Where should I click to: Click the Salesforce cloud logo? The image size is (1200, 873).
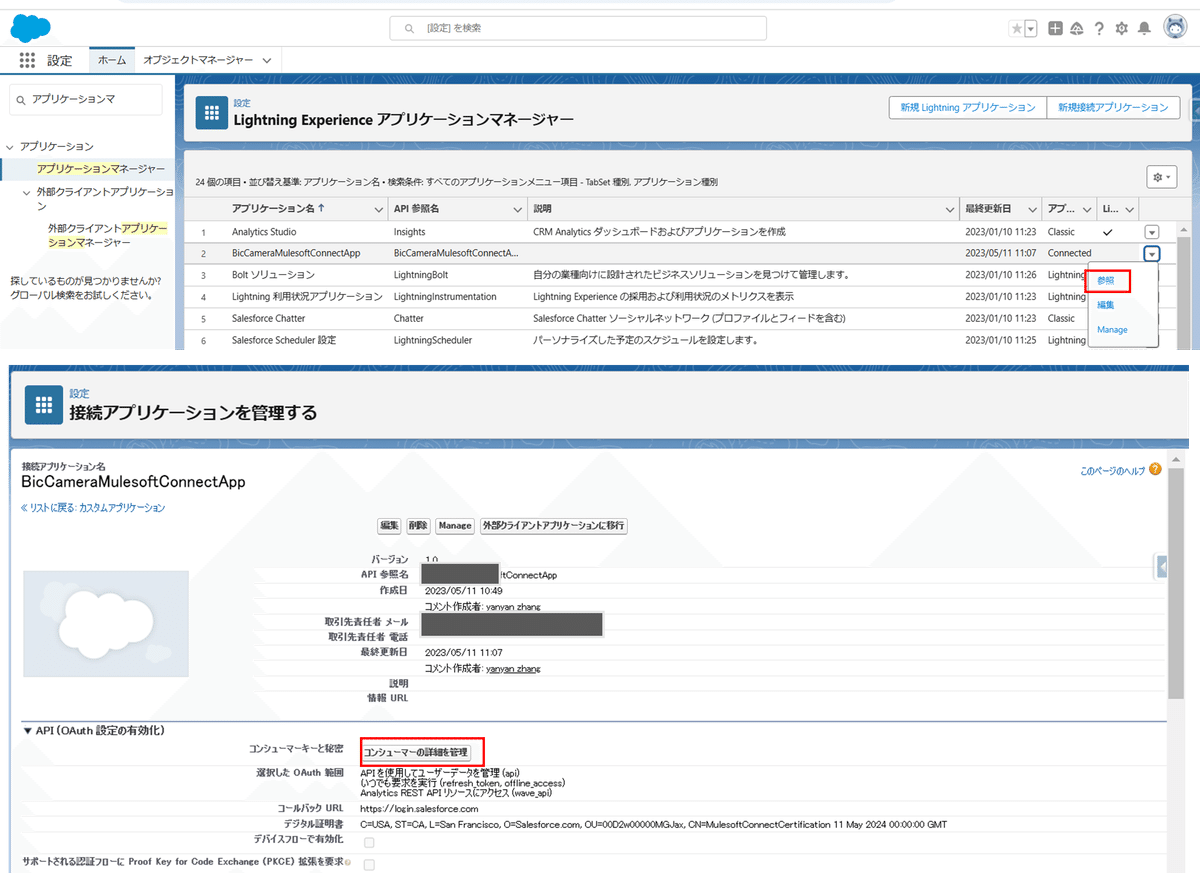point(30,27)
